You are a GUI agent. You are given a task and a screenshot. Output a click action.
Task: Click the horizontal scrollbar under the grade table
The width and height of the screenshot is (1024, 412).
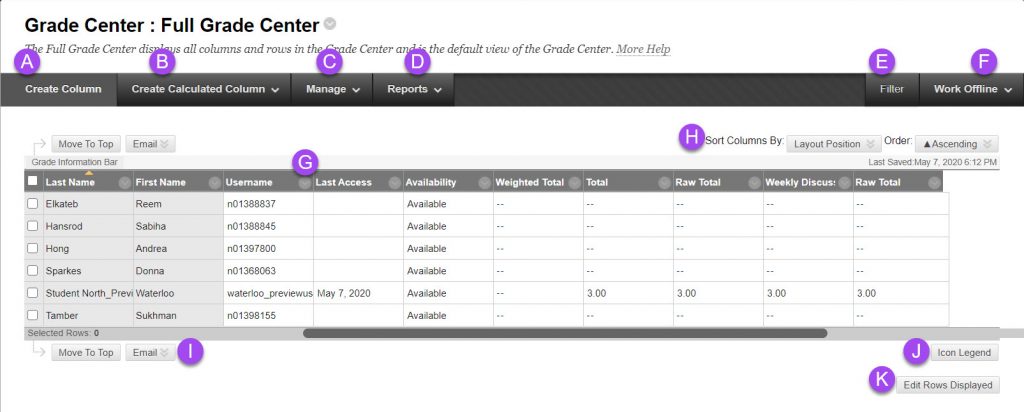coord(565,333)
